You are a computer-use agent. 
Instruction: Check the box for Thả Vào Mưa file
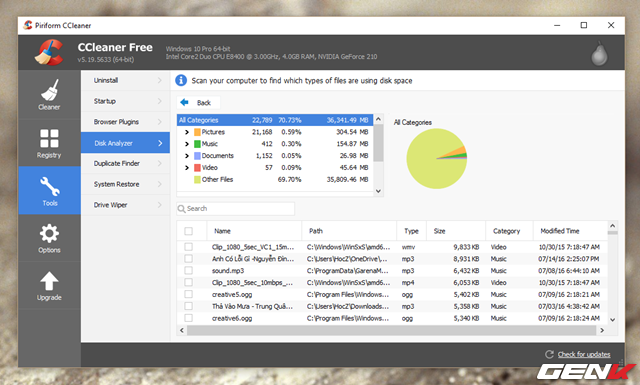188,306
